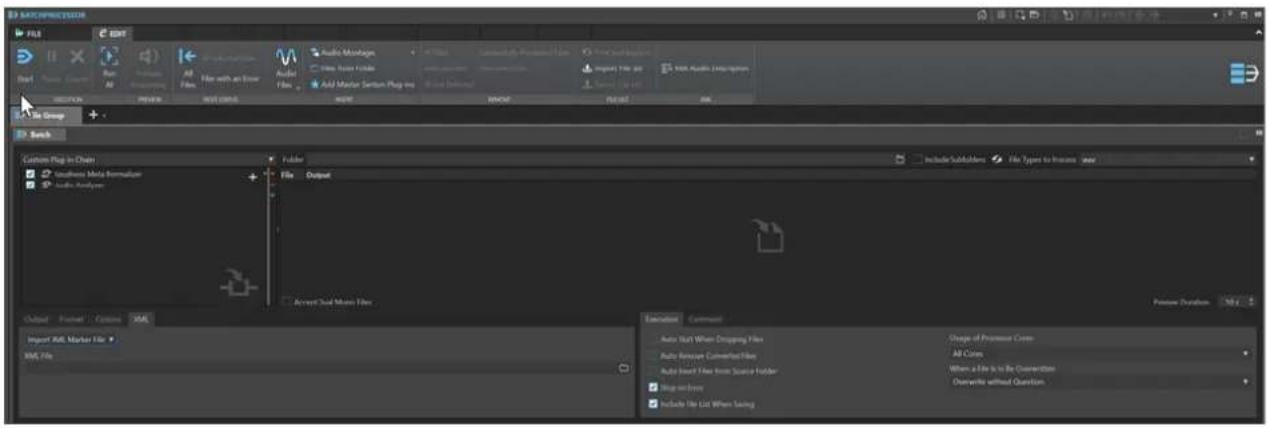1268x428 pixels.
Task: Switch to the EDIT ribbon tab
Action: 111,34
